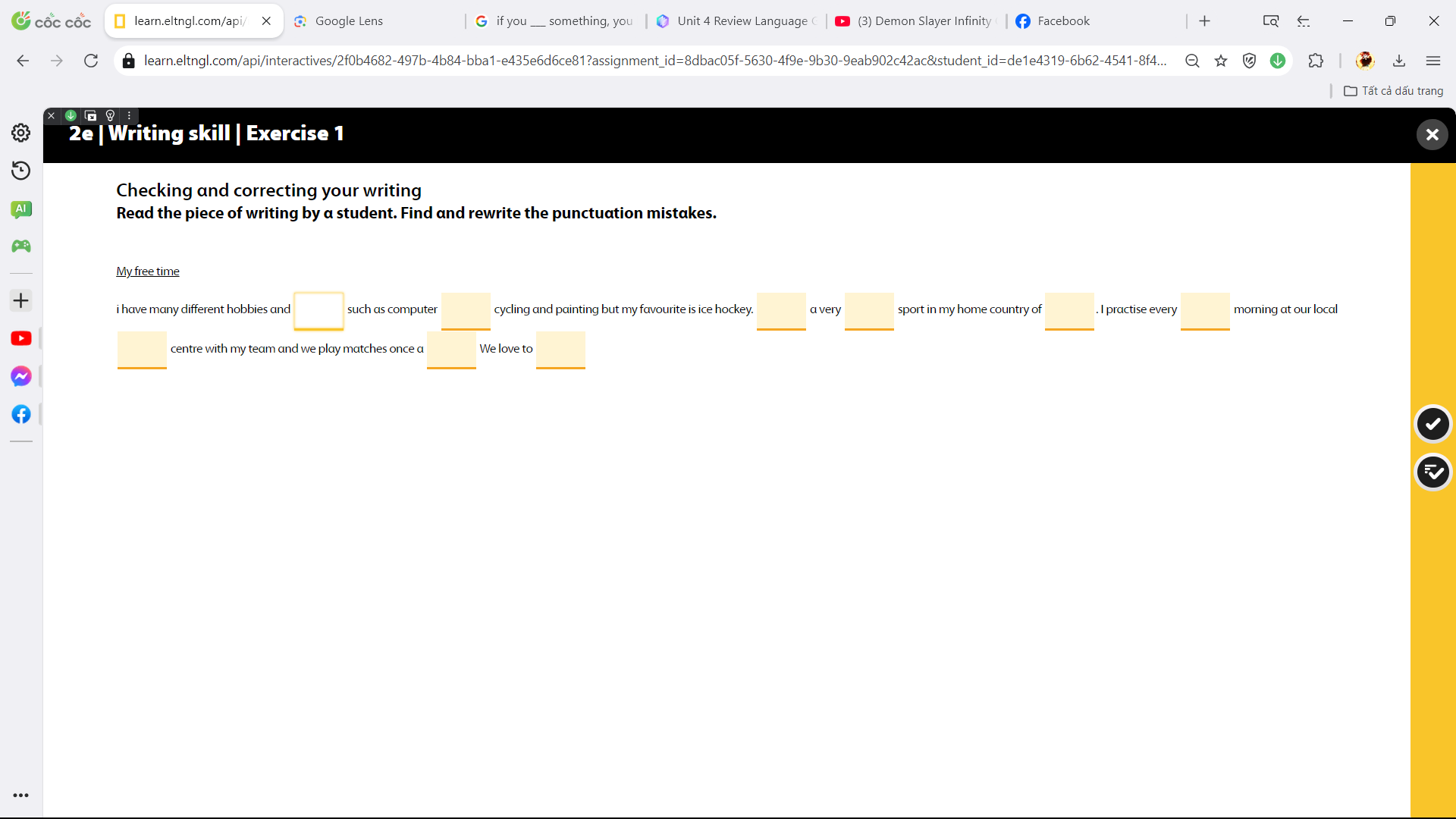Viewport: 1456px width, 819px height.
Task: Click the zoom magnifier icon in address bar
Action: click(x=1192, y=61)
